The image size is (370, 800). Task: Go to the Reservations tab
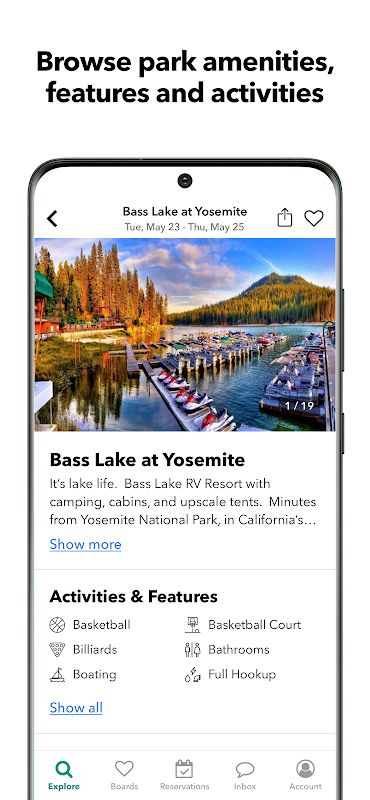(184, 775)
